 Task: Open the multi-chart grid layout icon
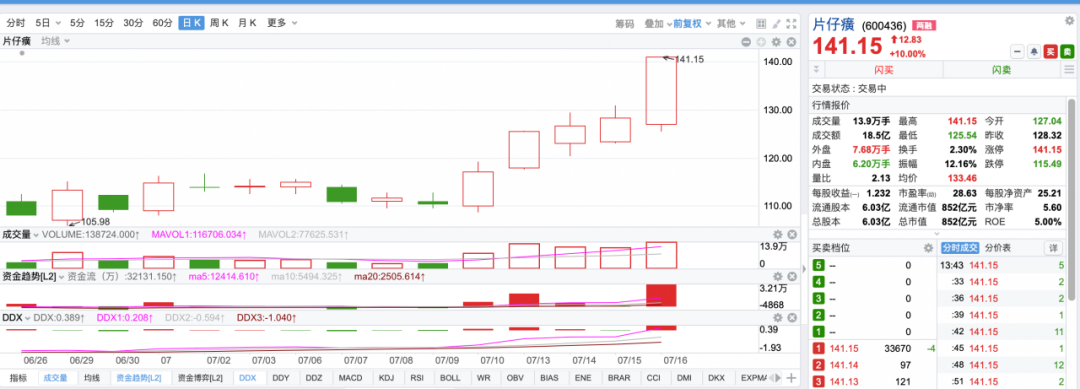761,23
